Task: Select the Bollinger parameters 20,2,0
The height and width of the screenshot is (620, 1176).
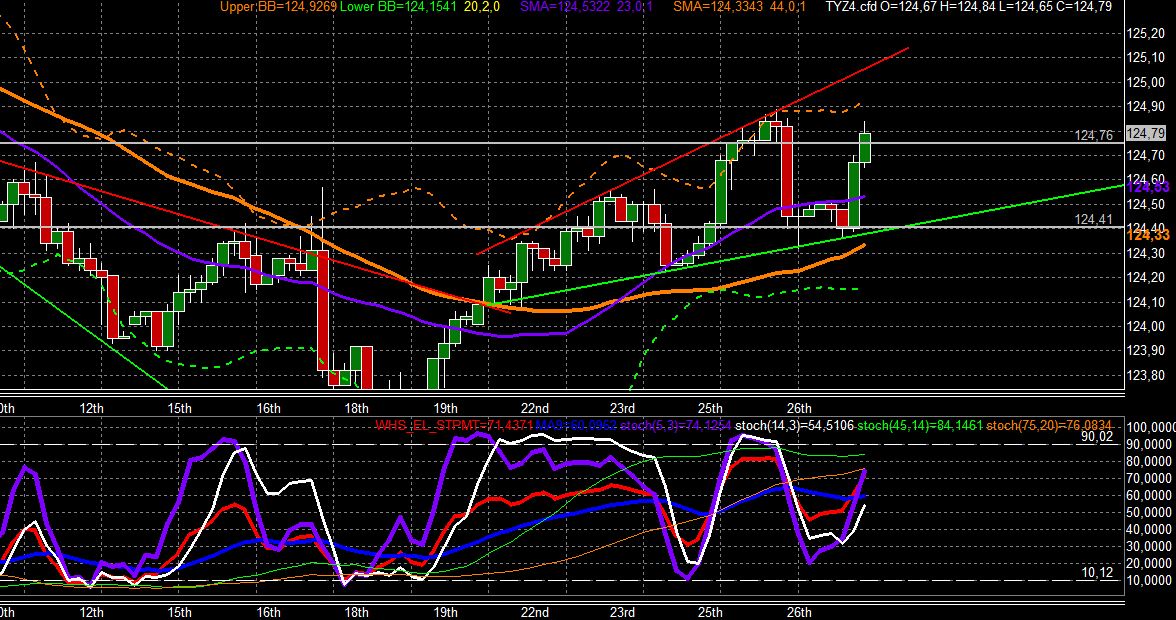Action: 484,7
